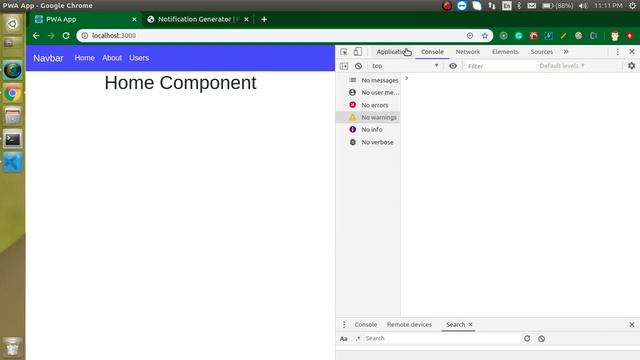This screenshot has height=360, width=640.
Task: Close the DevTools drawer
Action: click(x=632, y=324)
